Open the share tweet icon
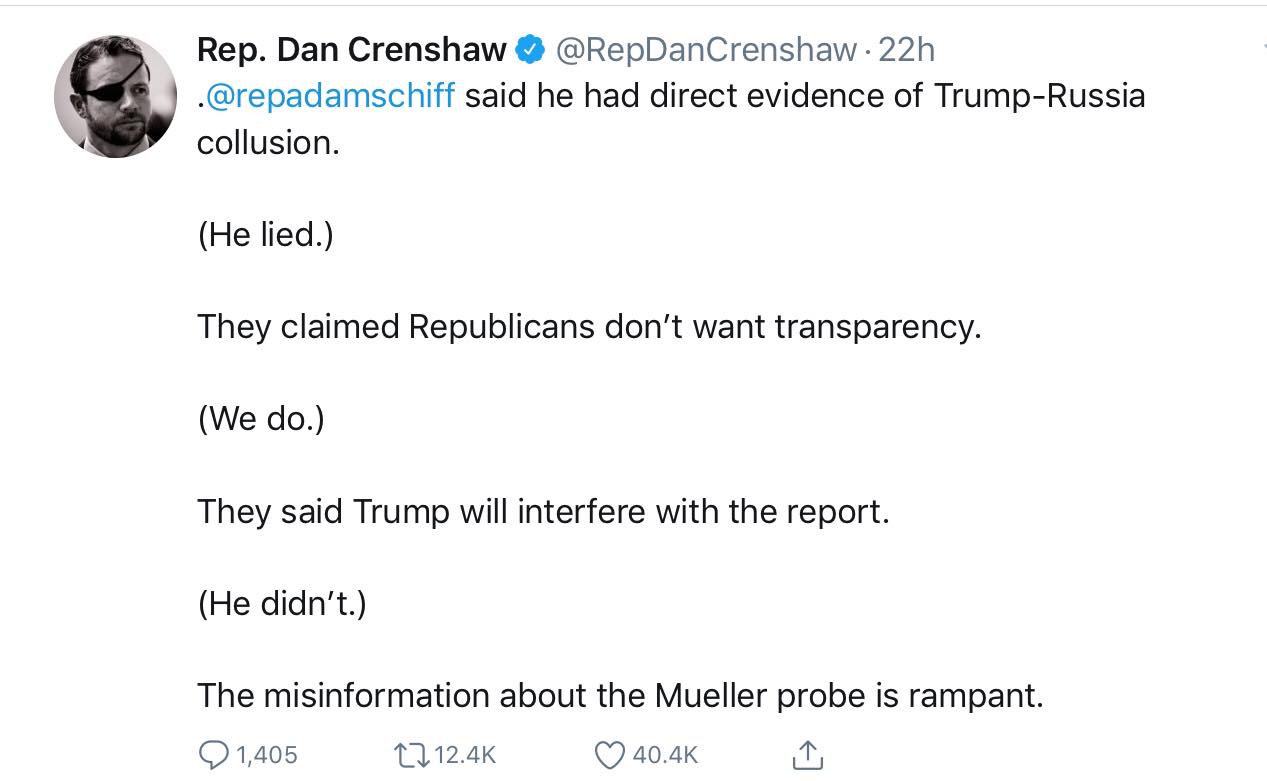 807,754
